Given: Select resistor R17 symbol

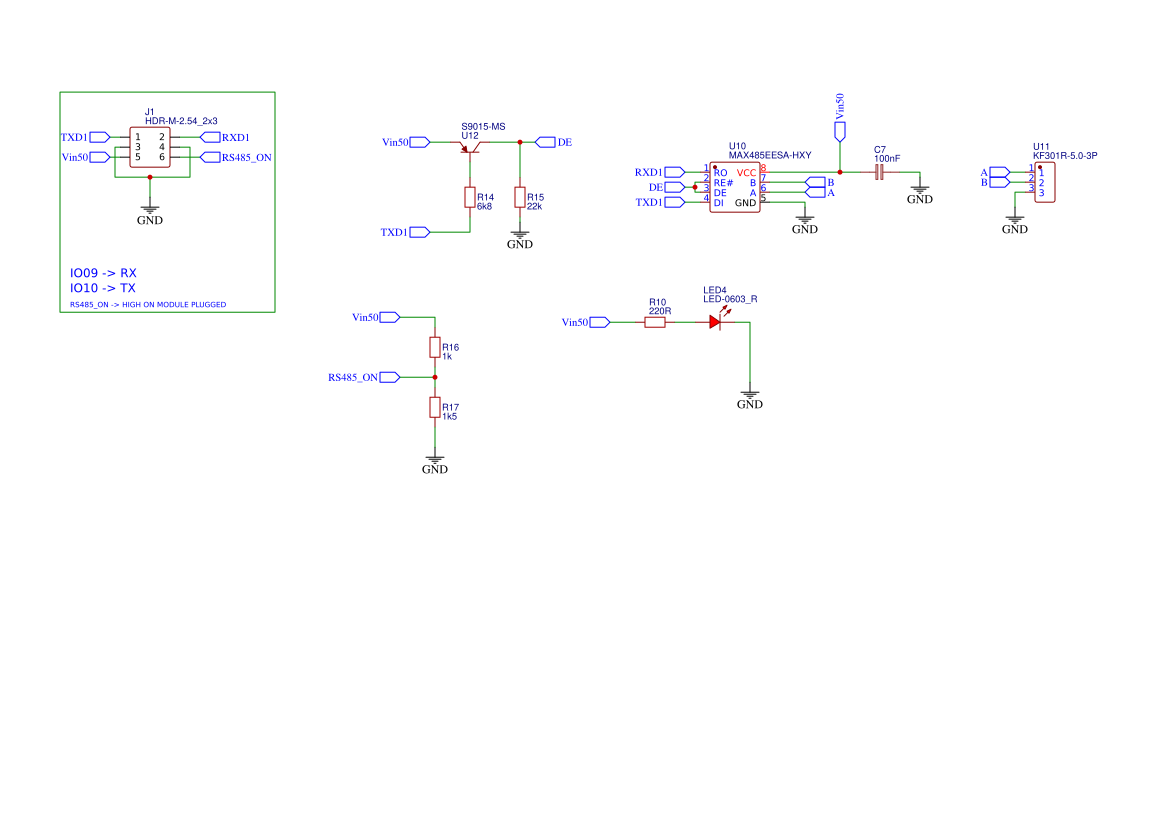Looking at the screenshot, I should coord(435,408).
